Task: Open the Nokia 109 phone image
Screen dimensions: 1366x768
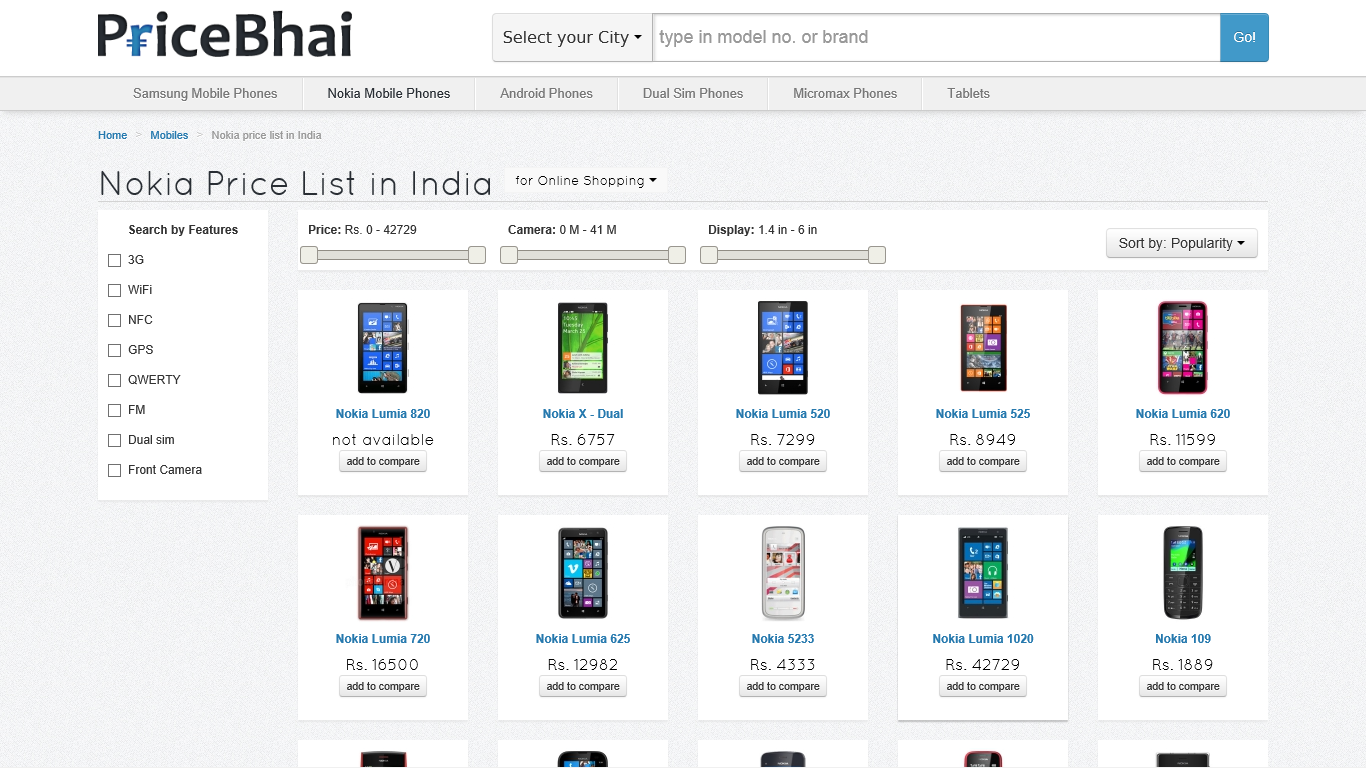Action: (1183, 573)
